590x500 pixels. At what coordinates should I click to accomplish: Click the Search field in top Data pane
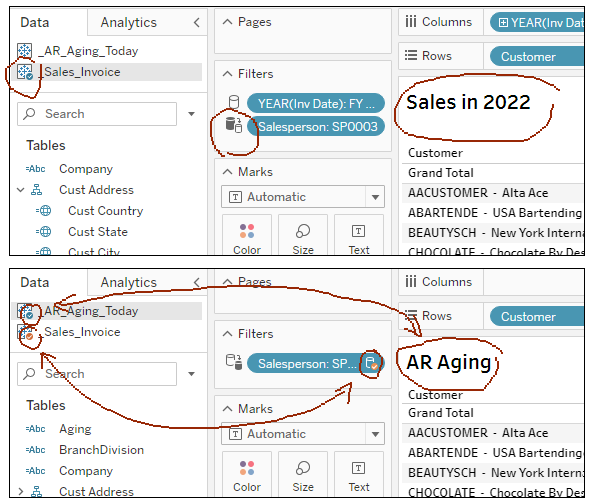coord(97,114)
